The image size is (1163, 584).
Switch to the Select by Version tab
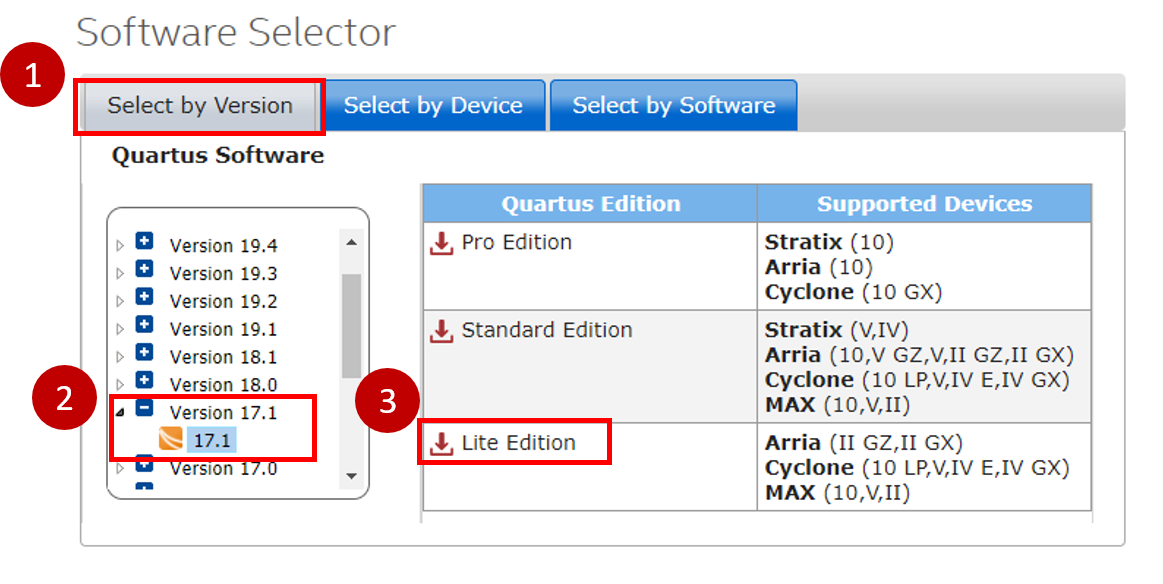200,106
